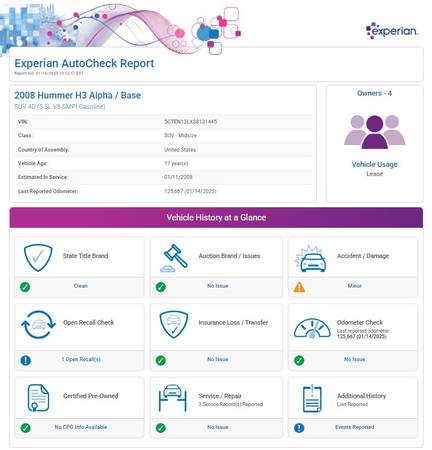
Task: Click green check under Odometer Check
Action: tap(299, 360)
